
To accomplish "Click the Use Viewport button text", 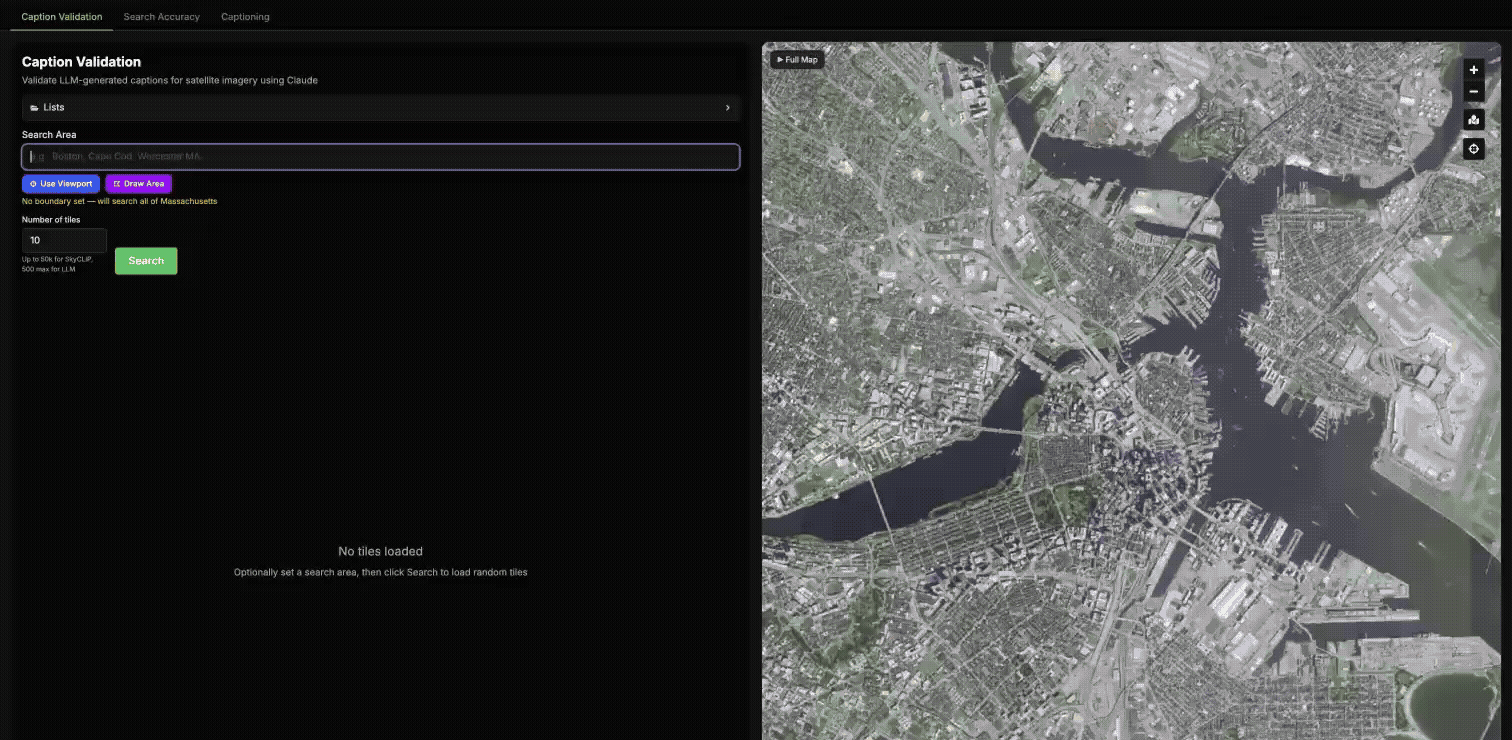I will point(66,184).
